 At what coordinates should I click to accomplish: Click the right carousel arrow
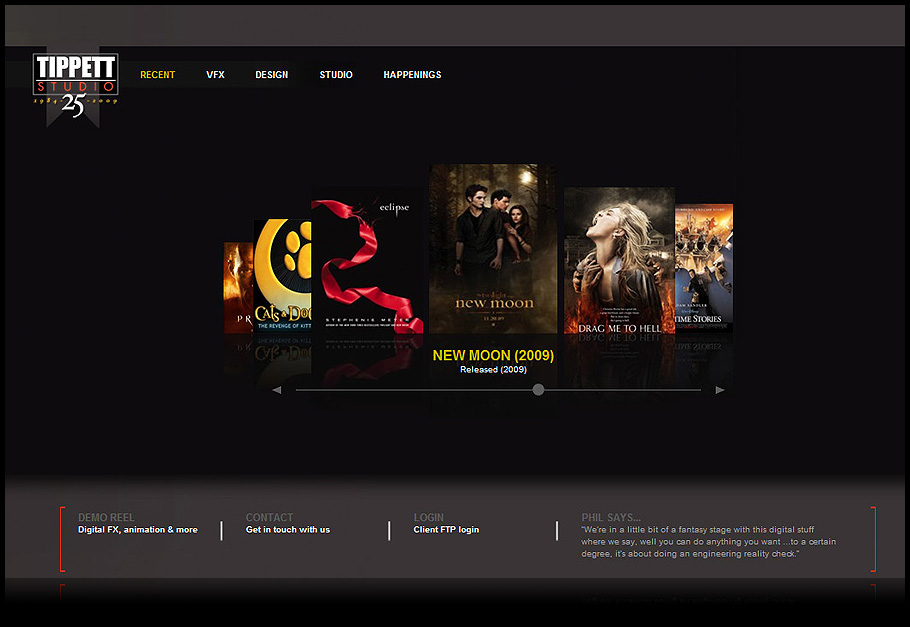point(720,390)
